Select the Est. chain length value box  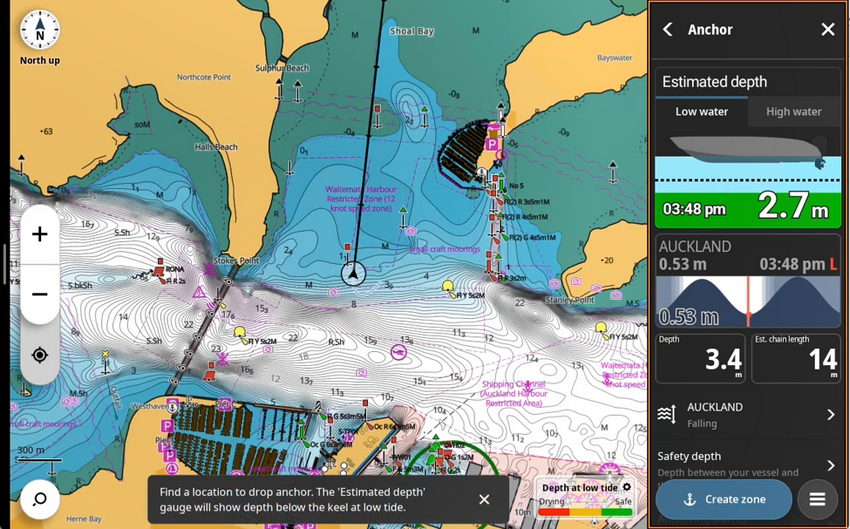(796, 358)
